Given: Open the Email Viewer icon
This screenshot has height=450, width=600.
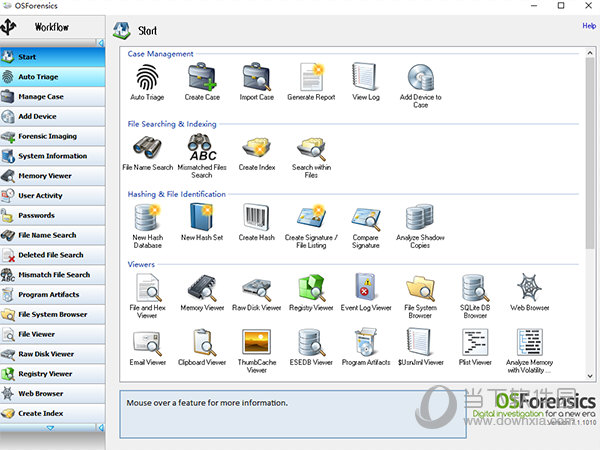Looking at the screenshot, I should (147, 343).
